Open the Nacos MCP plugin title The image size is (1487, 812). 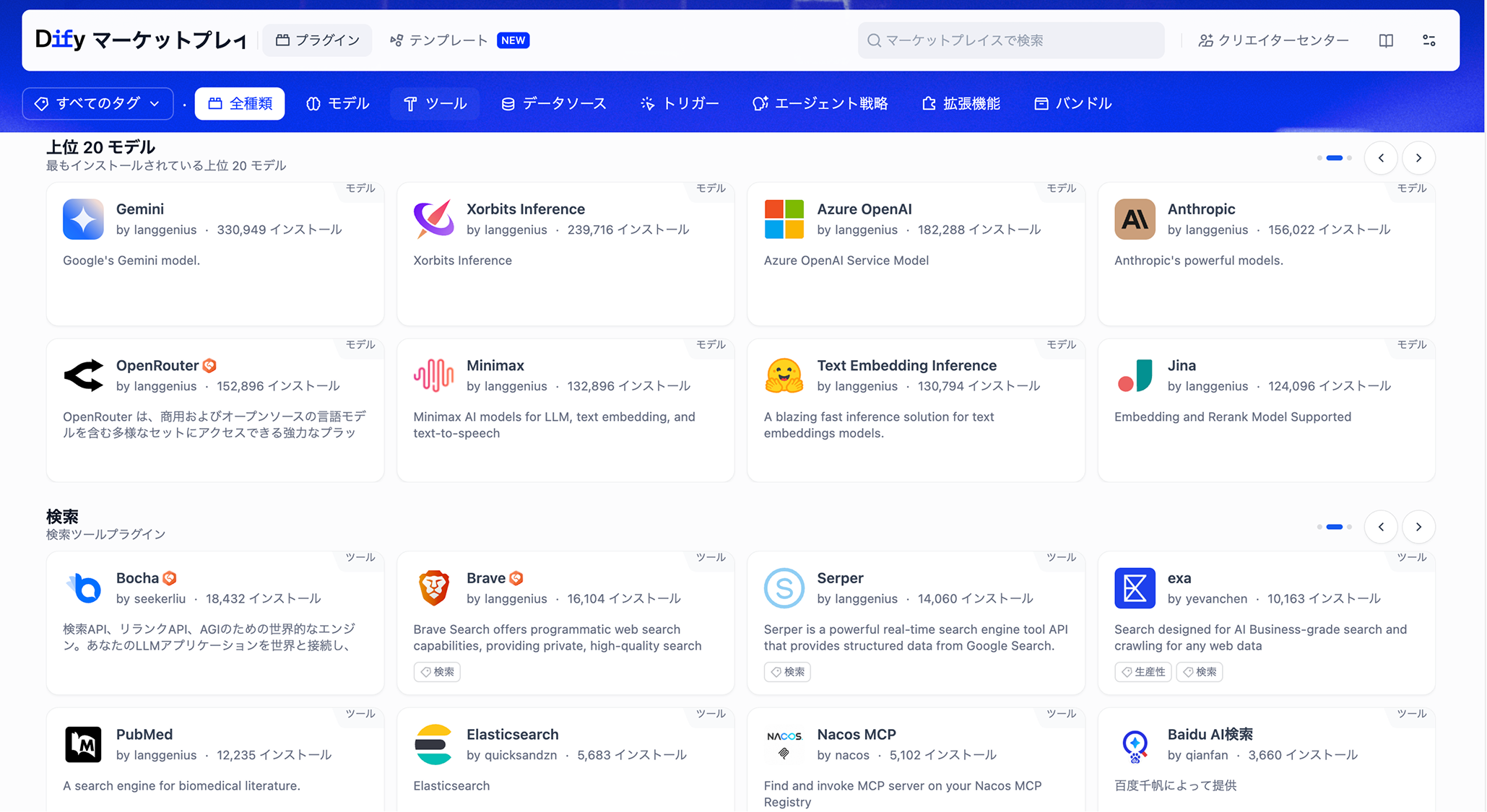(x=857, y=735)
